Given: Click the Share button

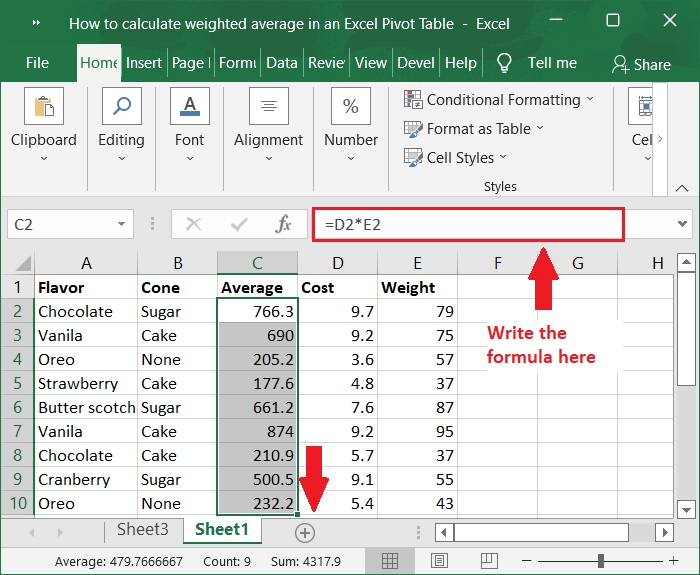Looking at the screenshot, I should tap(641, 64).
